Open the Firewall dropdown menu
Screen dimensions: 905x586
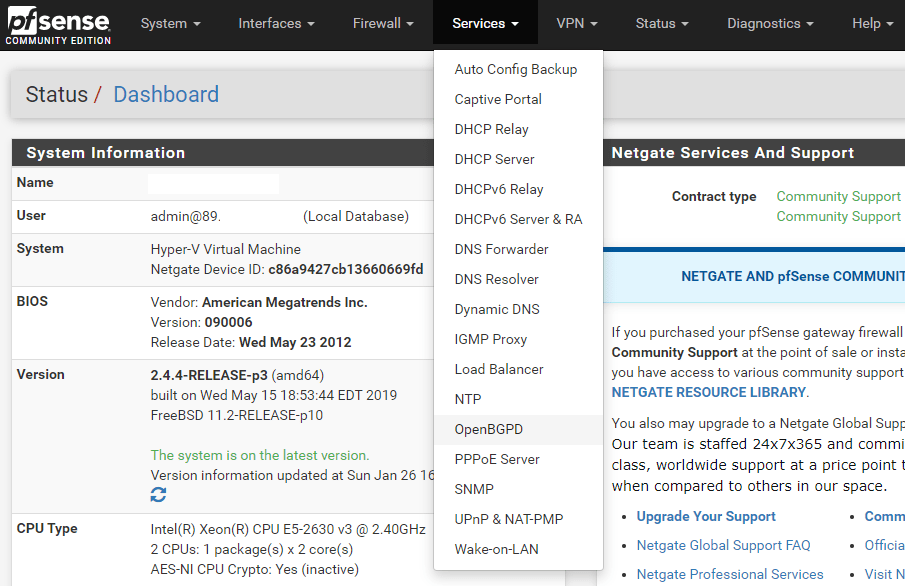coord(383,24)
